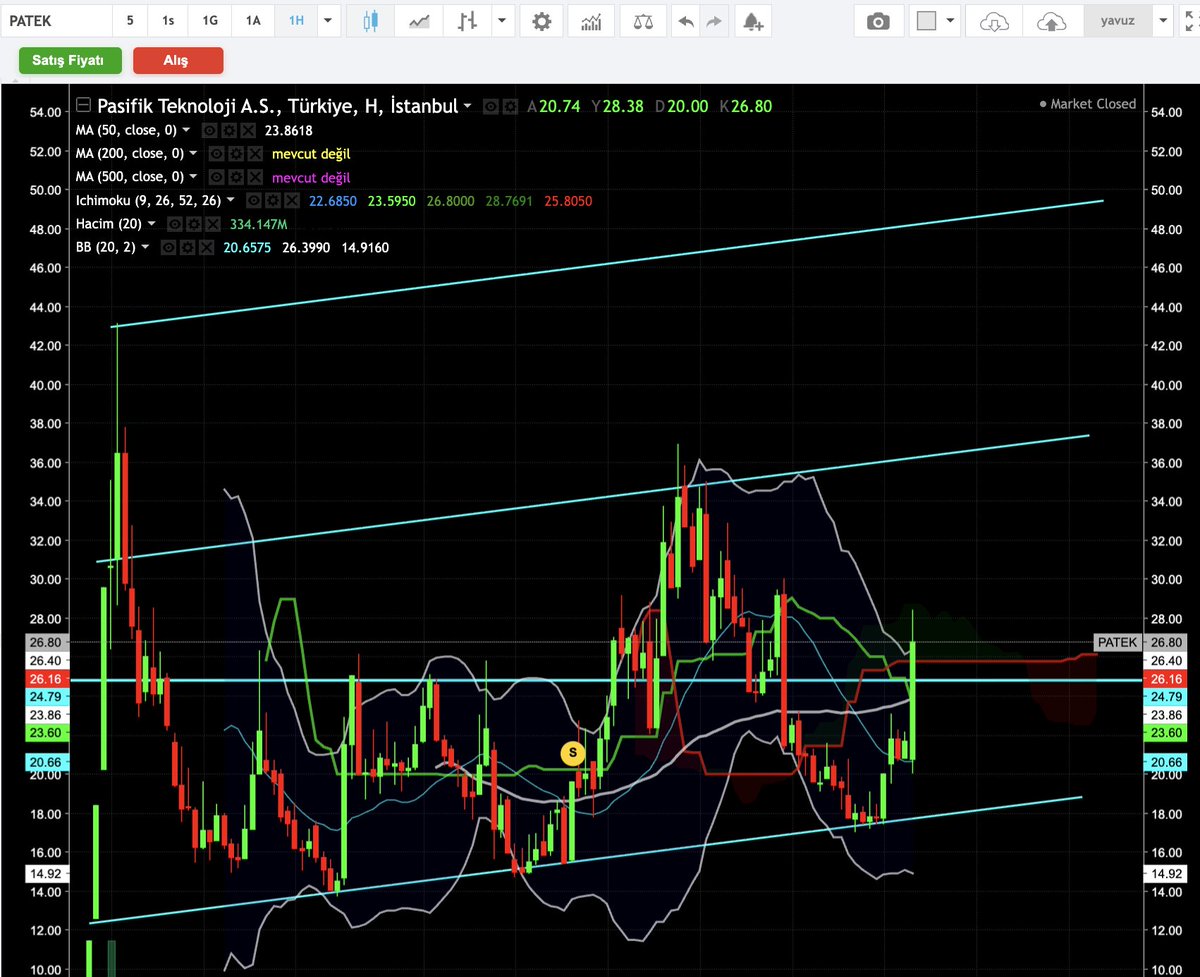The height and width of the screenshot is (977, 1200).
Task: Click the yavuz username button
Action: point(1117,21)
